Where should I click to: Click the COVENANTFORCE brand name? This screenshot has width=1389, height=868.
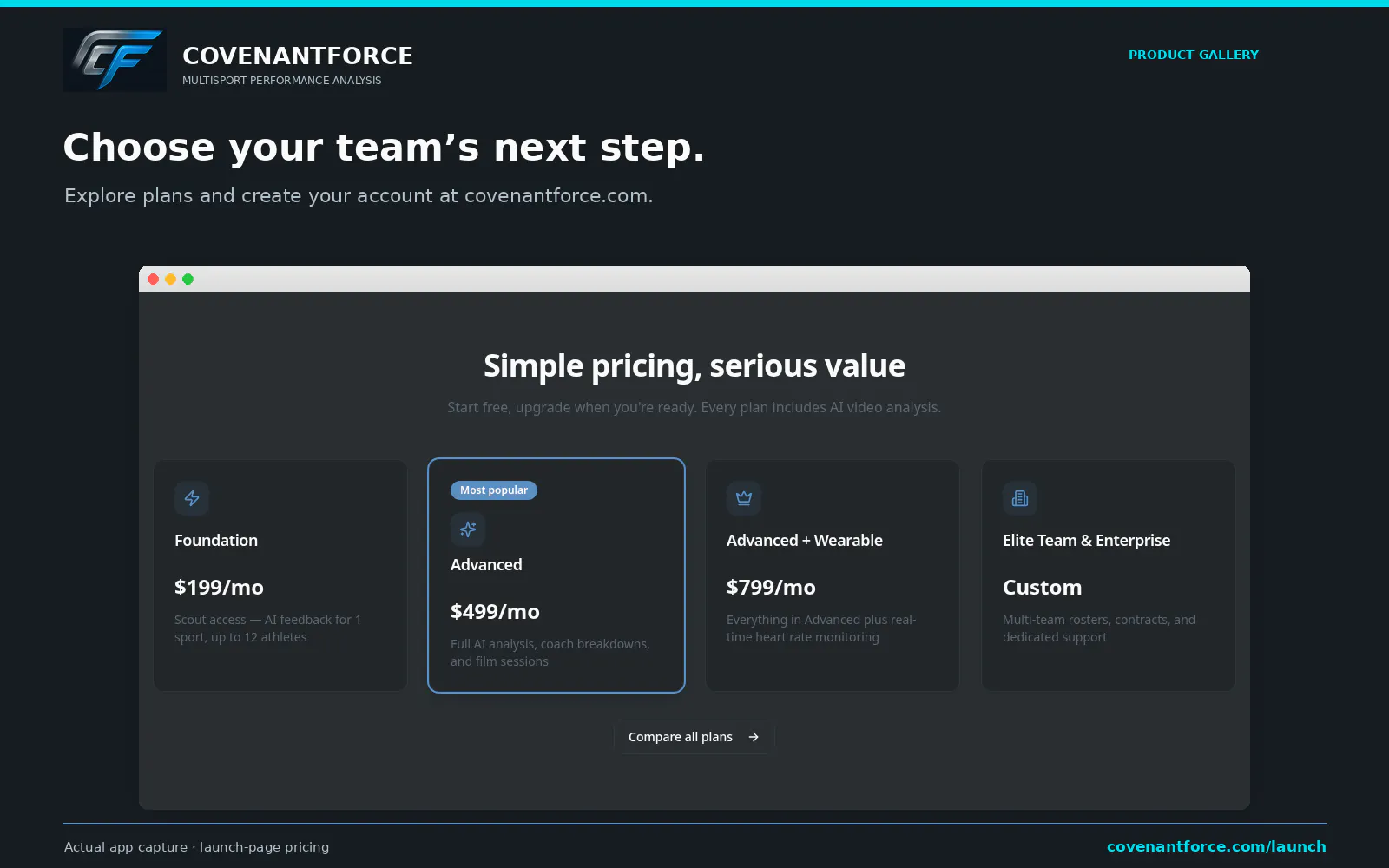click(x=298, y=56)
